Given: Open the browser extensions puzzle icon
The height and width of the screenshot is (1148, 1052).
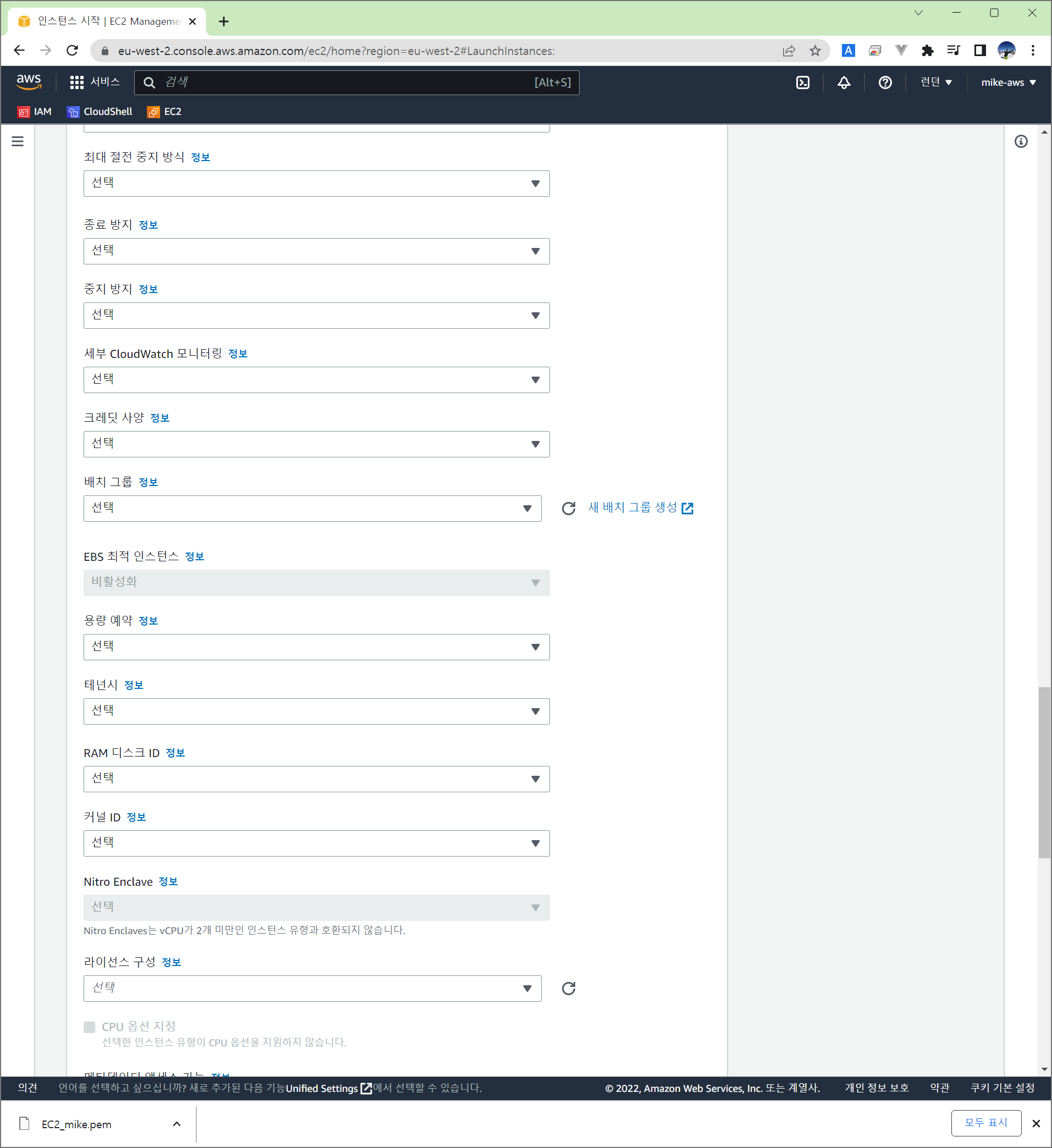Looking at the screenshot, I should click(927, 51).
